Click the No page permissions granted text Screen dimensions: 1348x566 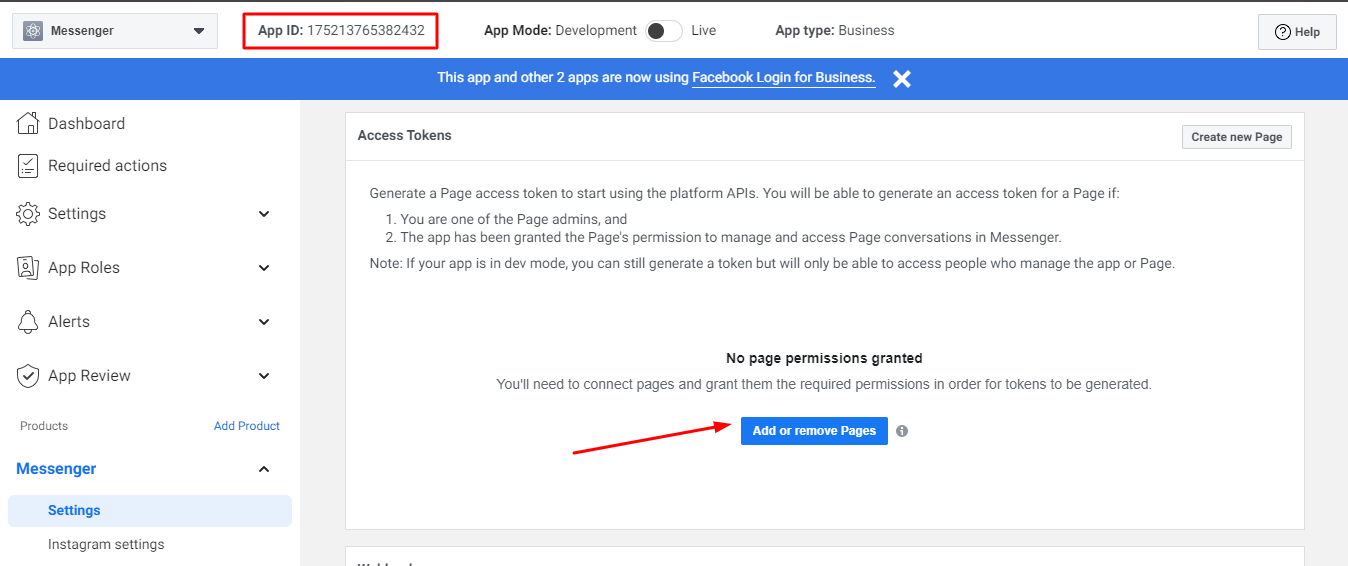[824, 358]
